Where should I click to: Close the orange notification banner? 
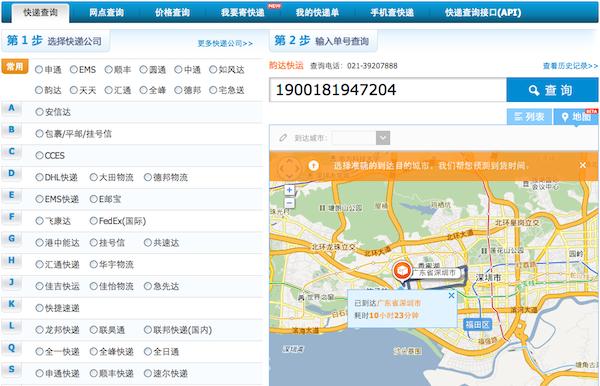pos(582,165)
